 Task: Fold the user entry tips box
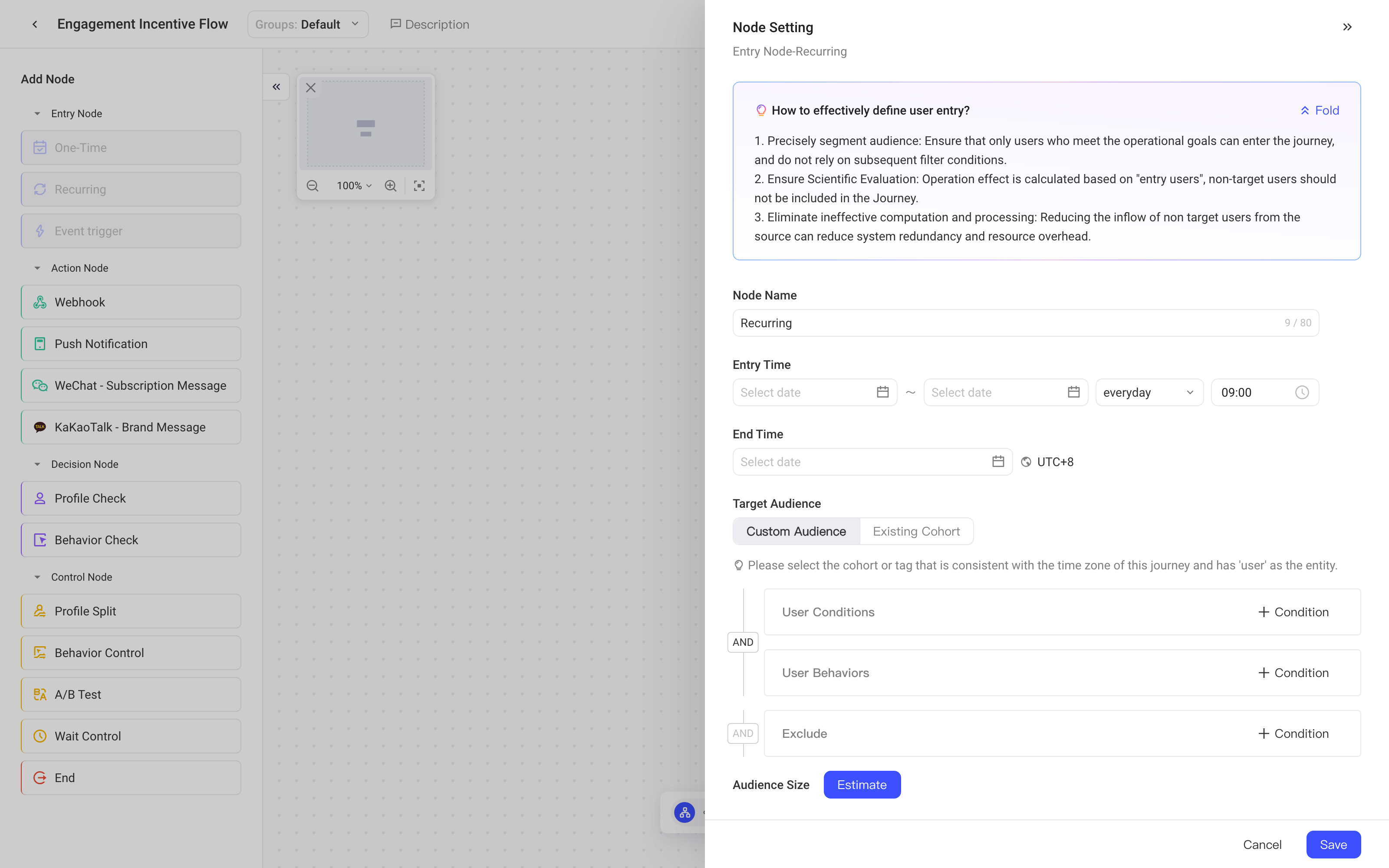tap(1320, 110)
